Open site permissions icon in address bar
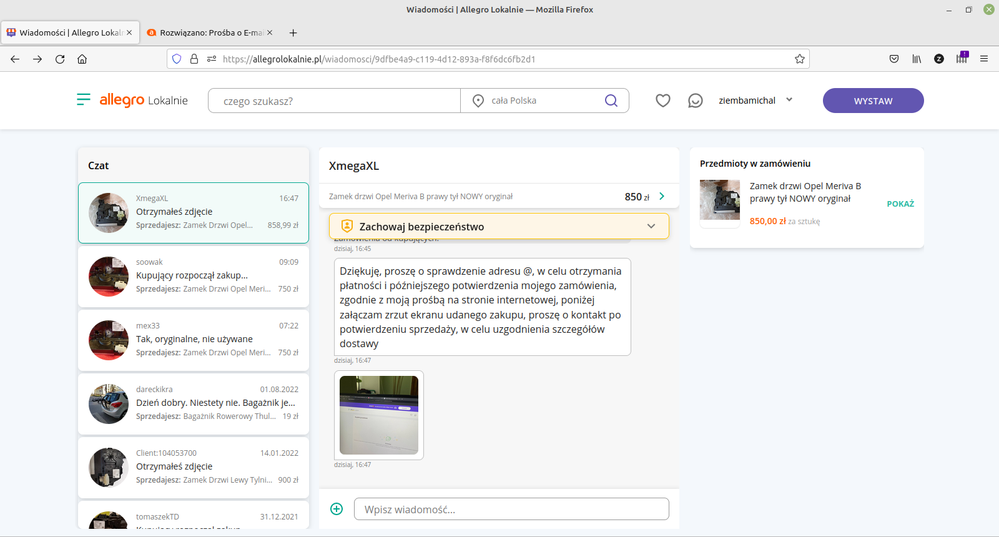This screenshot has width=999, height=537. coord(212,59)
